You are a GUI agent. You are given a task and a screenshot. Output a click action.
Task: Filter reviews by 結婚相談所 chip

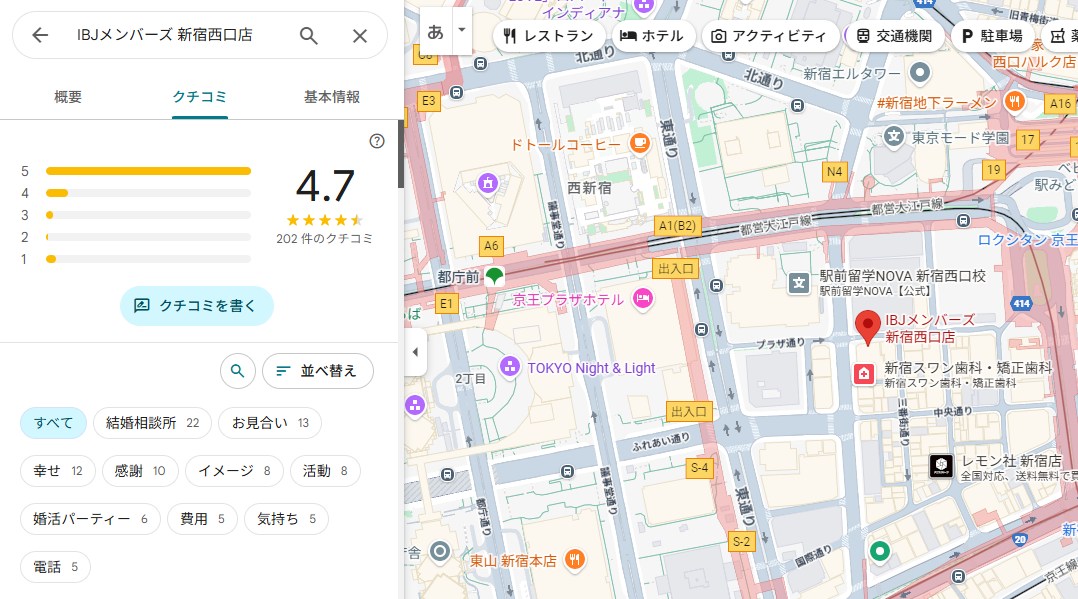[152, 423]
